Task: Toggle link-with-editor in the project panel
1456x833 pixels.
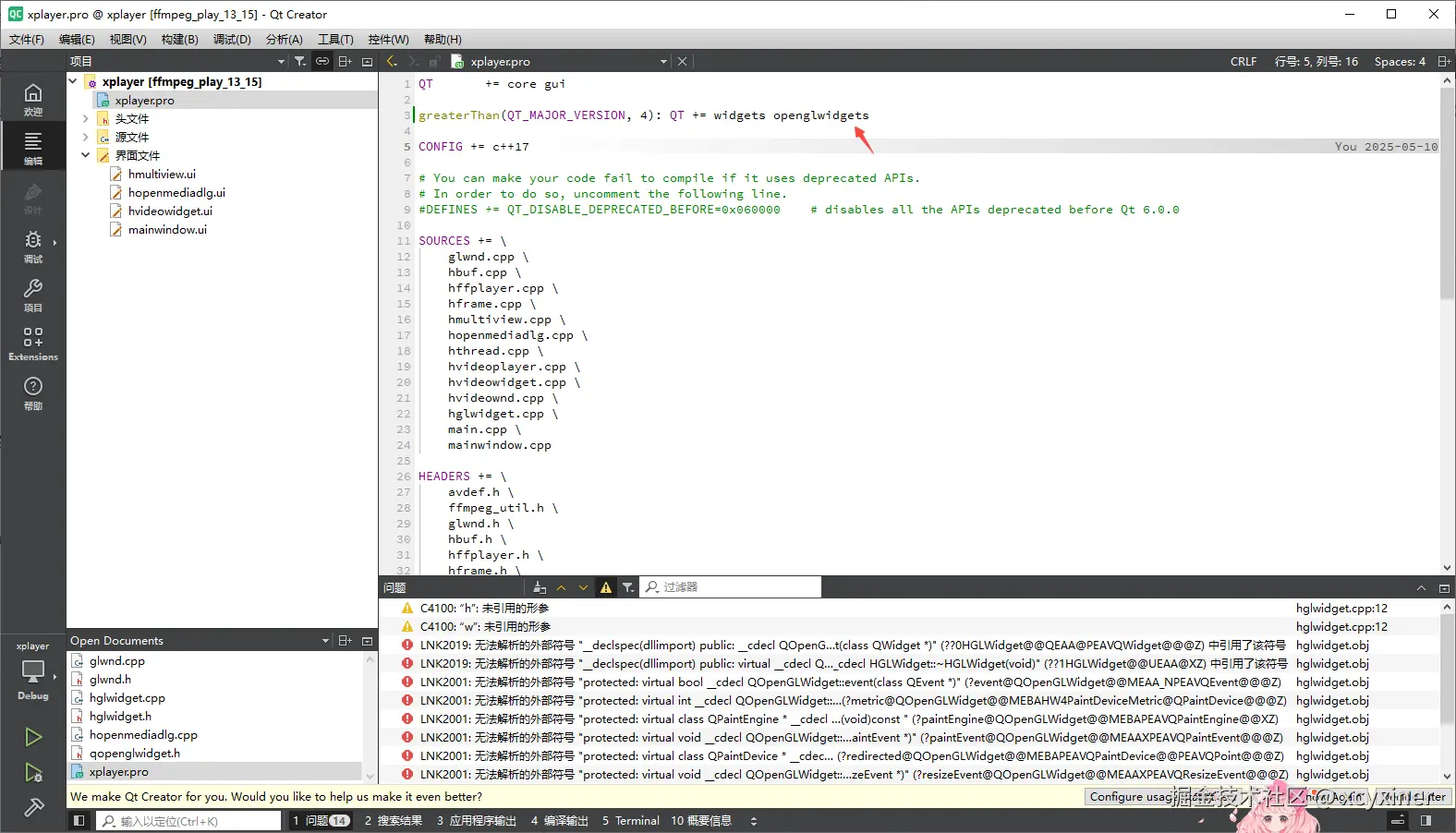Action: pyautogui.click(x=322, y=61)
